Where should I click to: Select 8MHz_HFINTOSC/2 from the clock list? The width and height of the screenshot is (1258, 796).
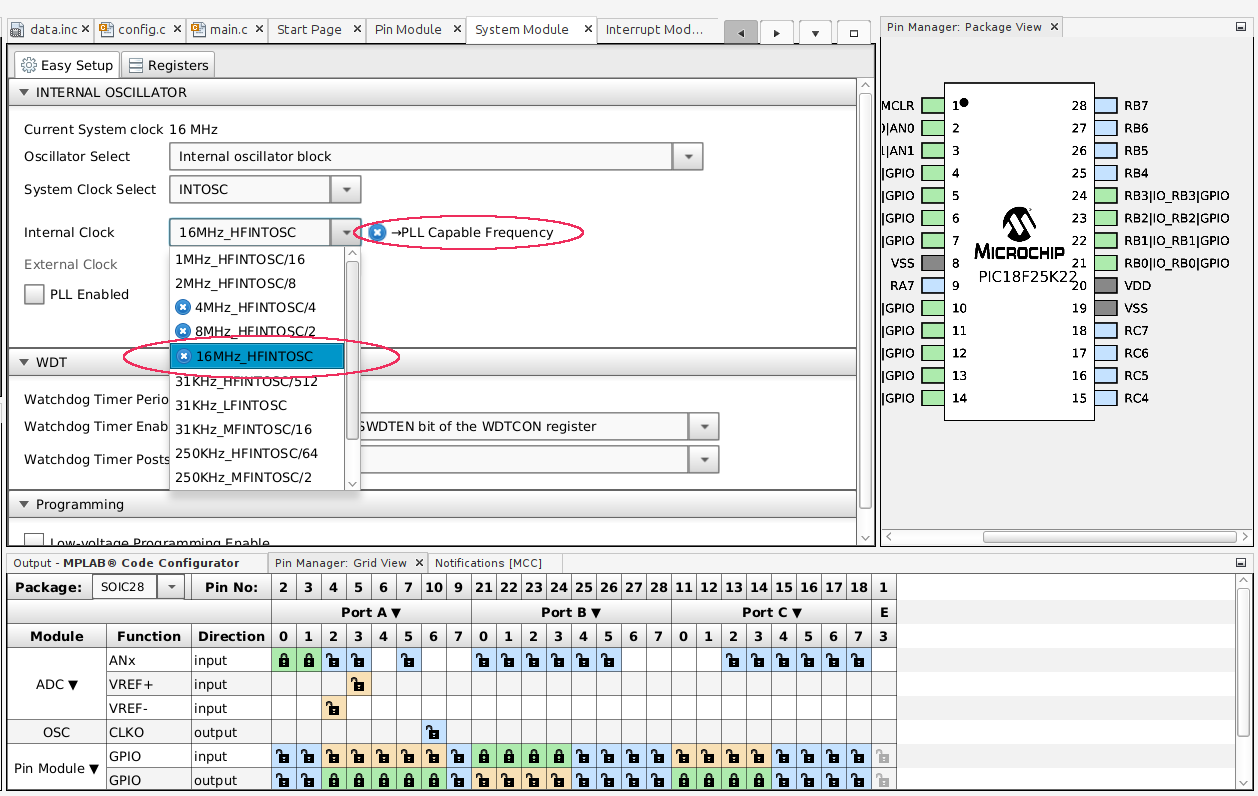(x=257, y=331)
